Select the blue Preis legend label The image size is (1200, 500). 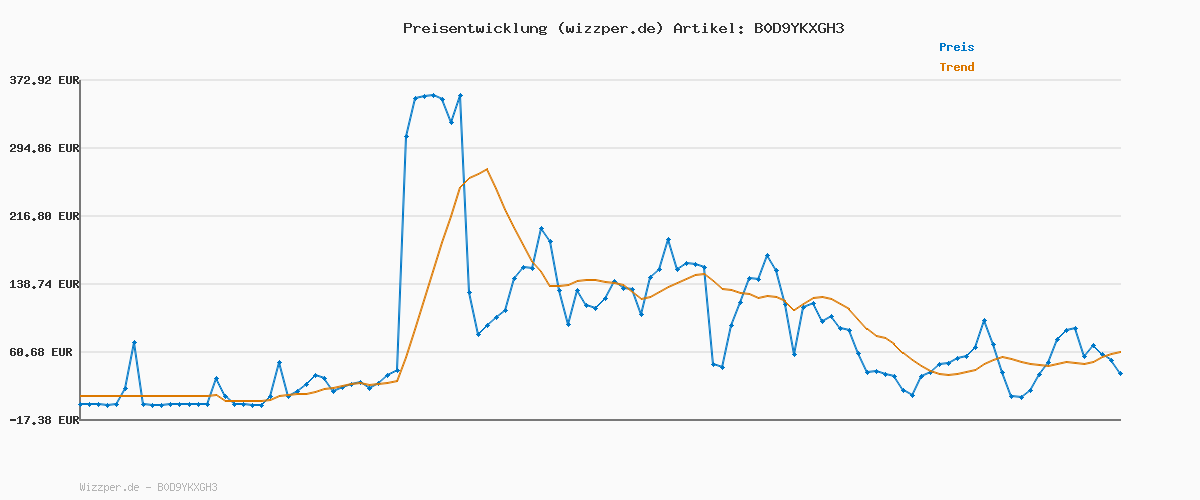[956, 47]
